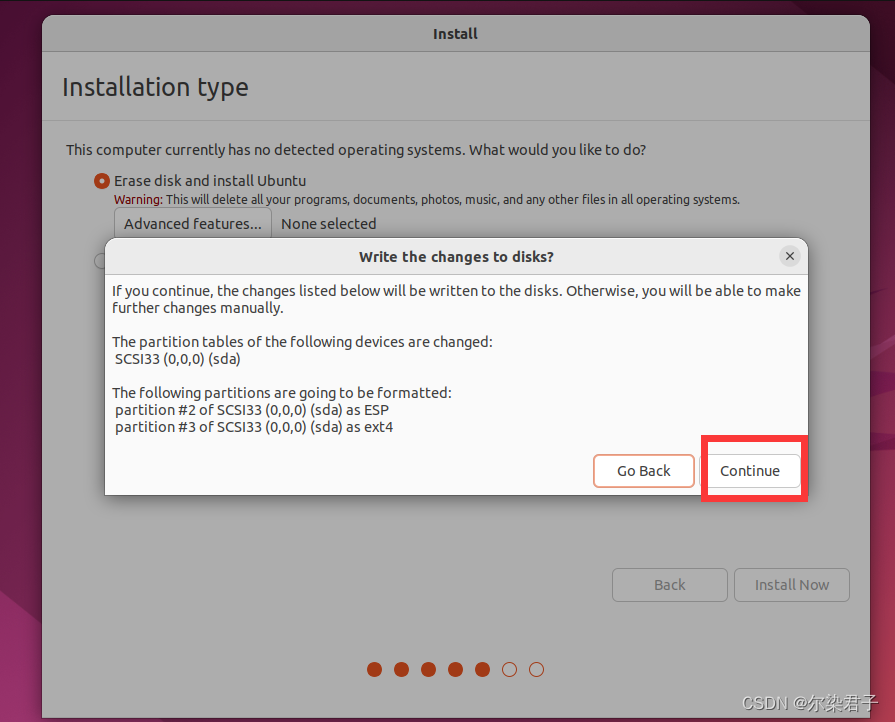Open Advanced features options

click(193, 224)
